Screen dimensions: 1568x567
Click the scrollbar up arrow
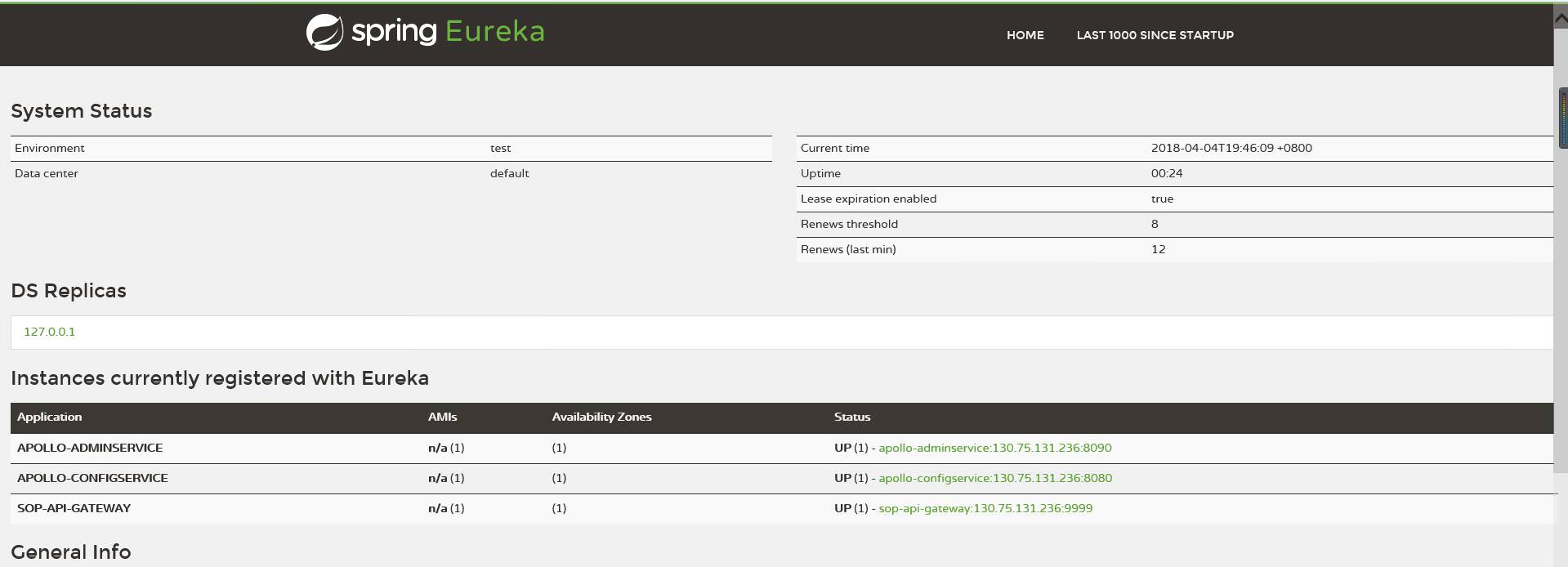(1561, 18)
